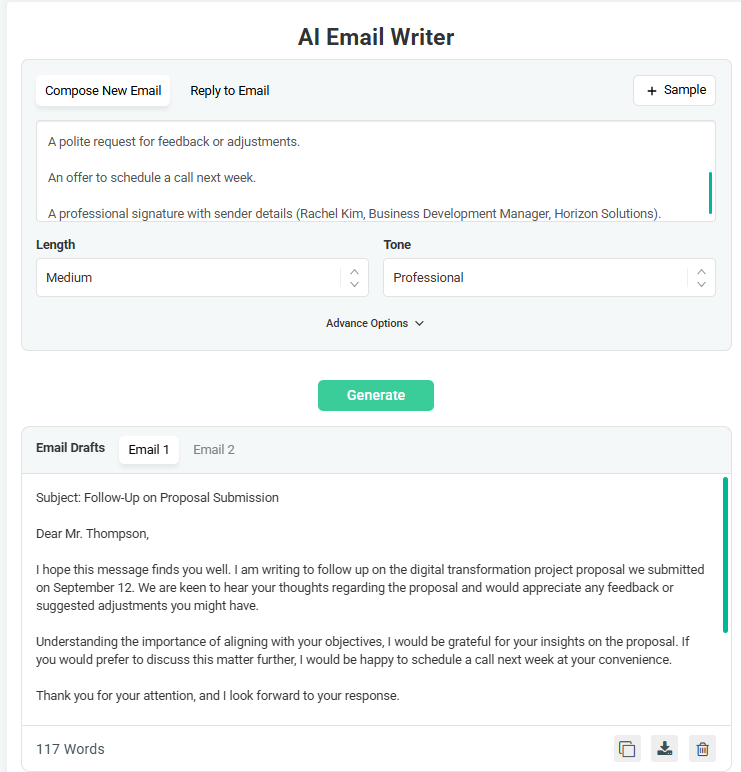Switch to Reply to Email tab
This screenshot has width=741, height=772.
point(230,91)
